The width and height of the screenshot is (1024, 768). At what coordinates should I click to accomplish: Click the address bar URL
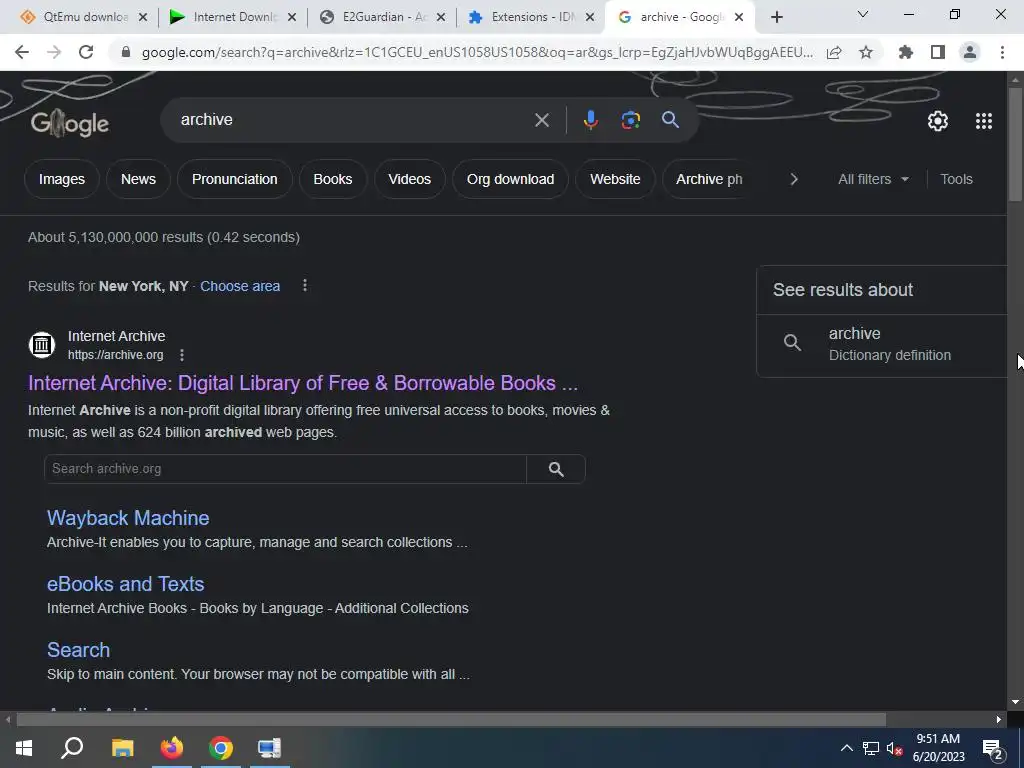[477, 52]
